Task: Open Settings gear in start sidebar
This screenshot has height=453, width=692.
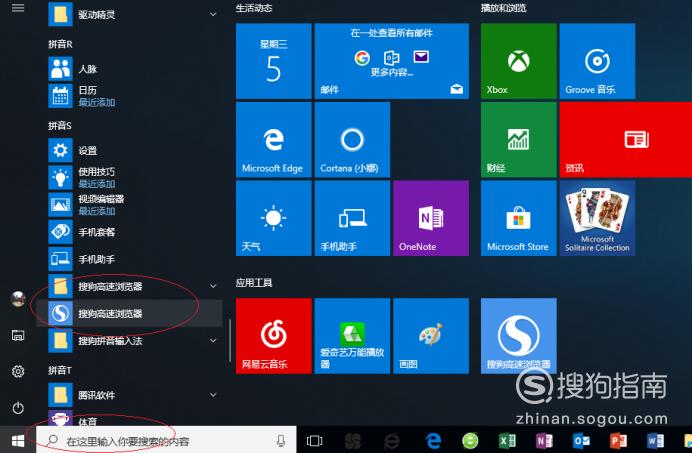Action: coord(18,372)
